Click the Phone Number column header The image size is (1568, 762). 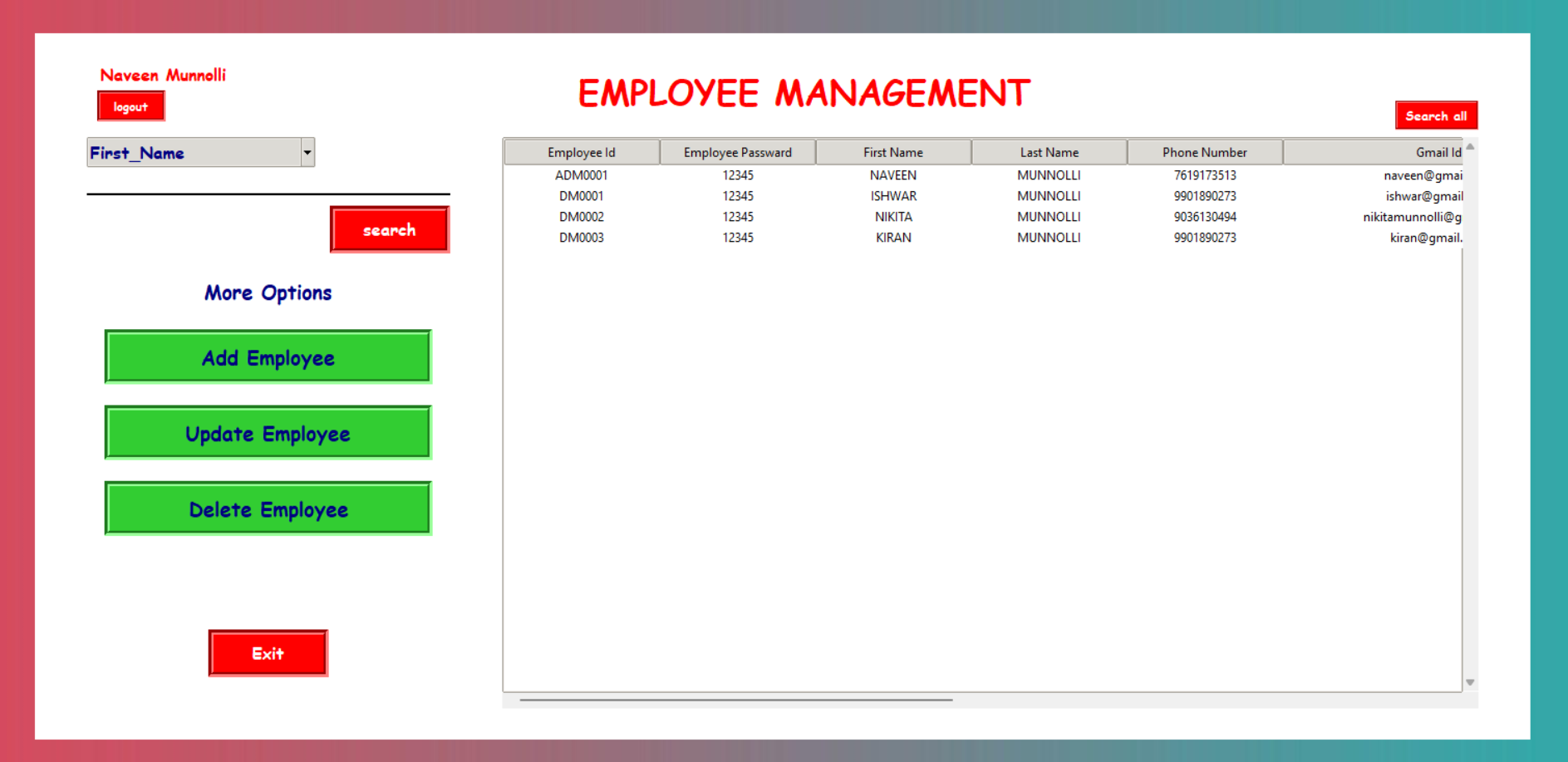pos(1205,152)
